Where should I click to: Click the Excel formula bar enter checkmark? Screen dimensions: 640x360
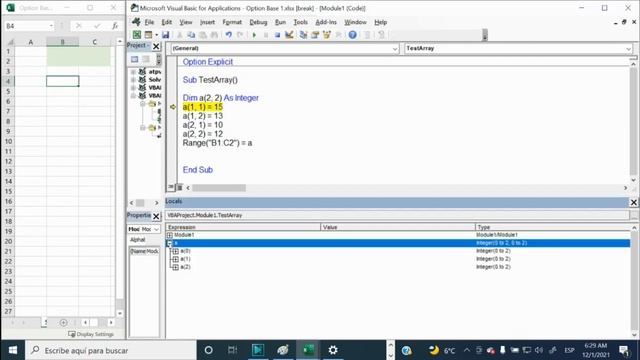pos(97,26)
